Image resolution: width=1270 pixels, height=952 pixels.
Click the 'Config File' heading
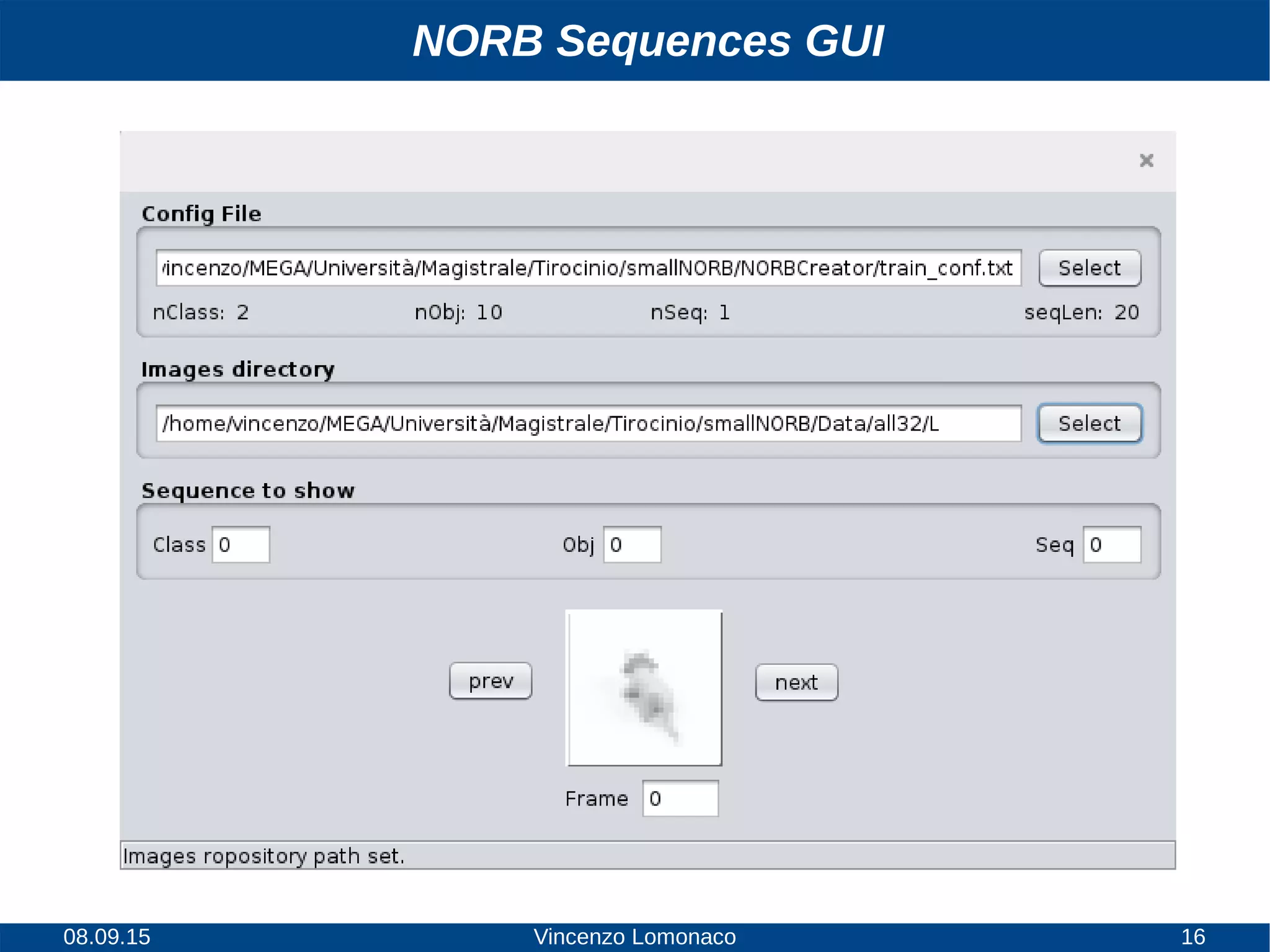202,214
